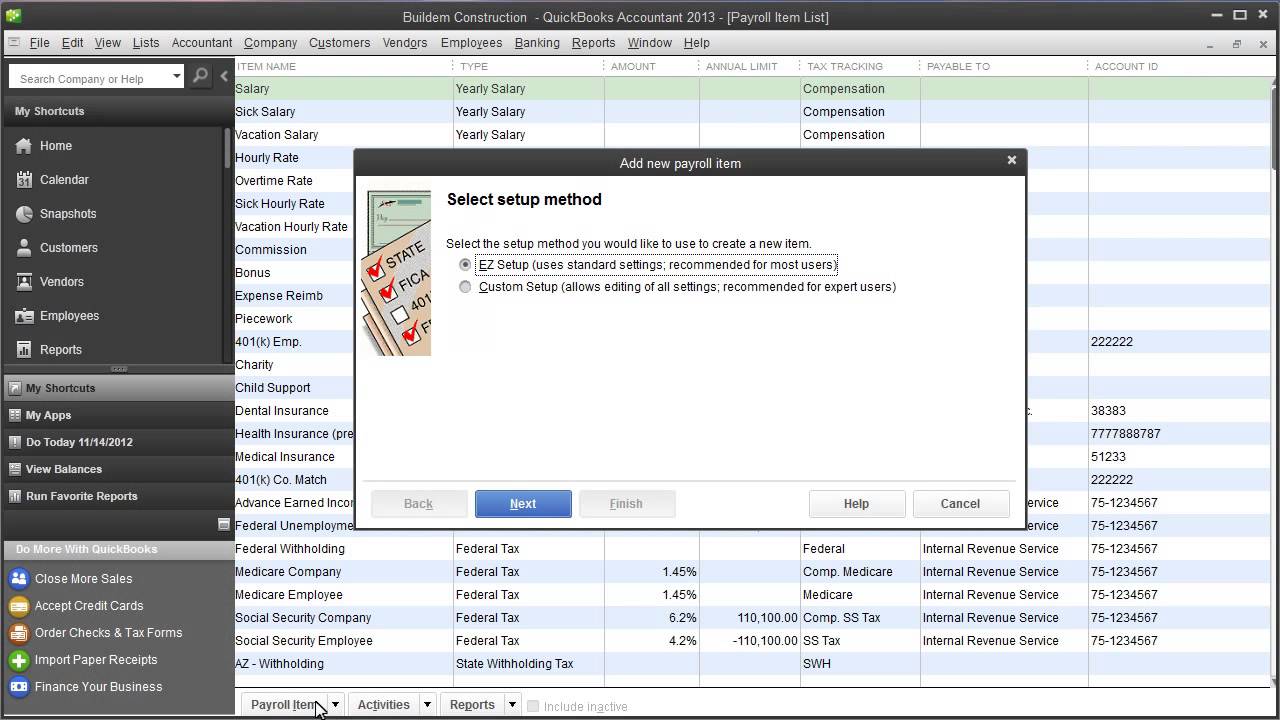Toggle the Include inactive checkbox
1280x720 pixels.
[533, 706]
